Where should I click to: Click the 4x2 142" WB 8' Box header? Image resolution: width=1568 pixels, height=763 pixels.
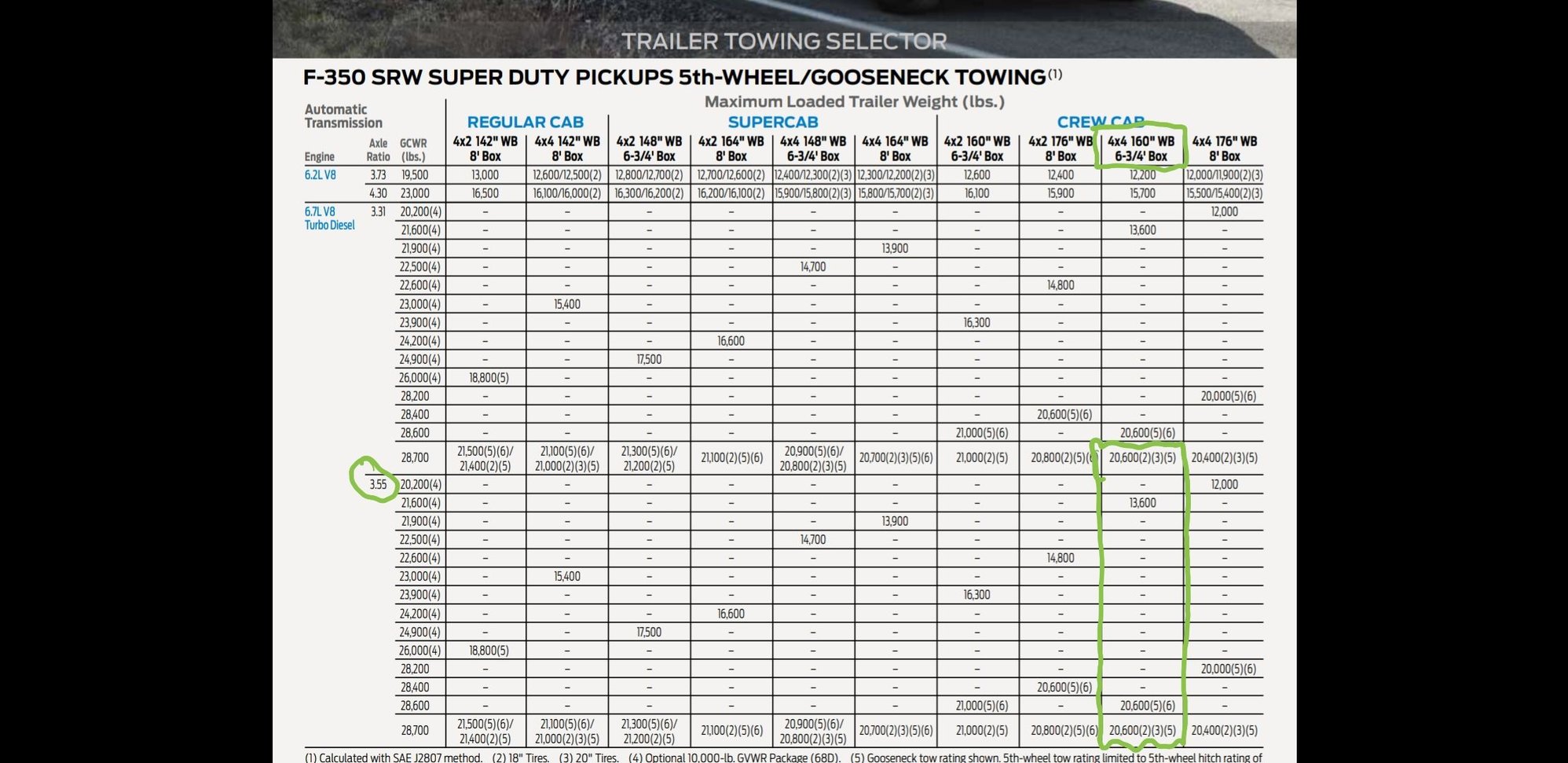(x=485, y=149)
